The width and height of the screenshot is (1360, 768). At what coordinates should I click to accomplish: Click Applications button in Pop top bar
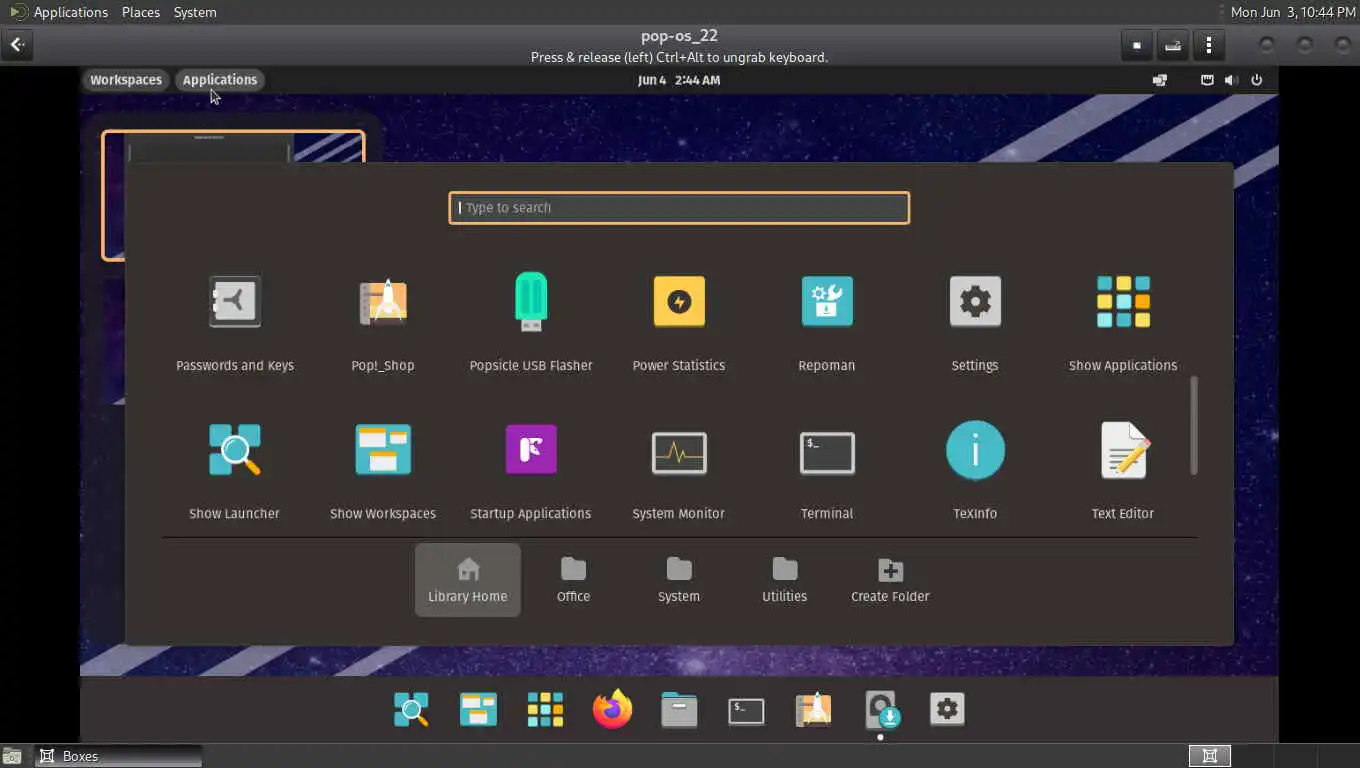point(220,80)
